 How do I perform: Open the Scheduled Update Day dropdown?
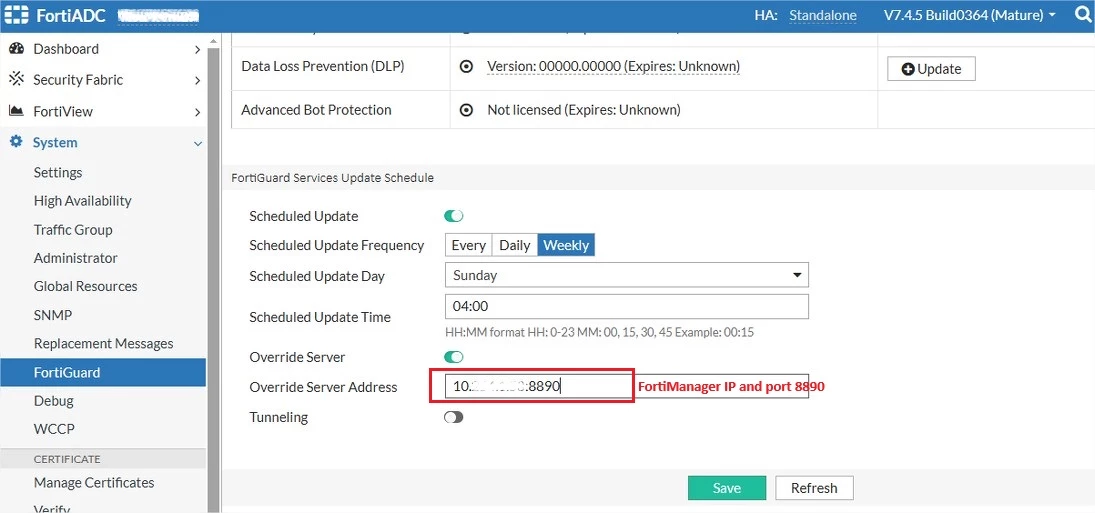pos(626,275)
